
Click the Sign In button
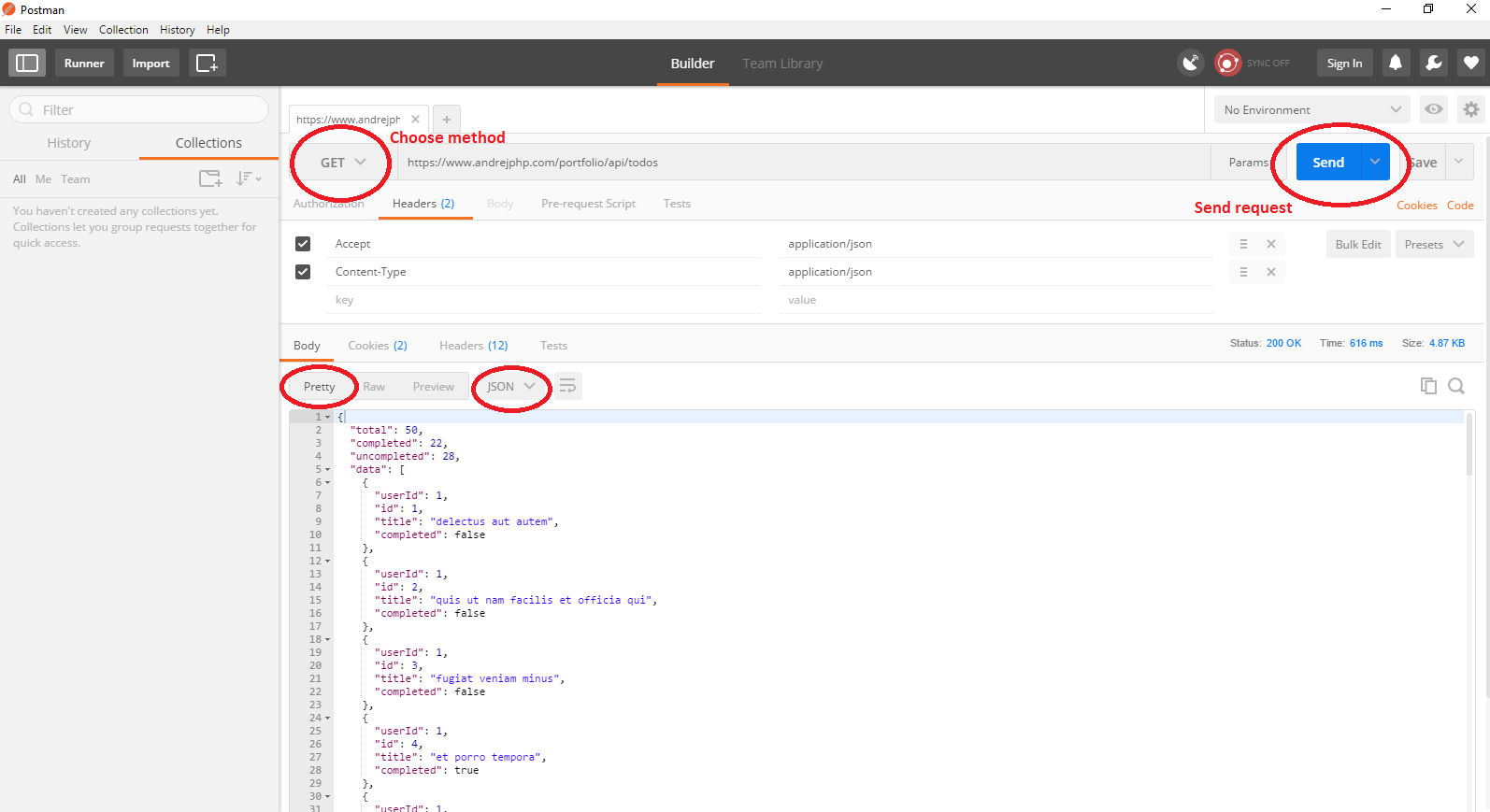(1344, 63)
